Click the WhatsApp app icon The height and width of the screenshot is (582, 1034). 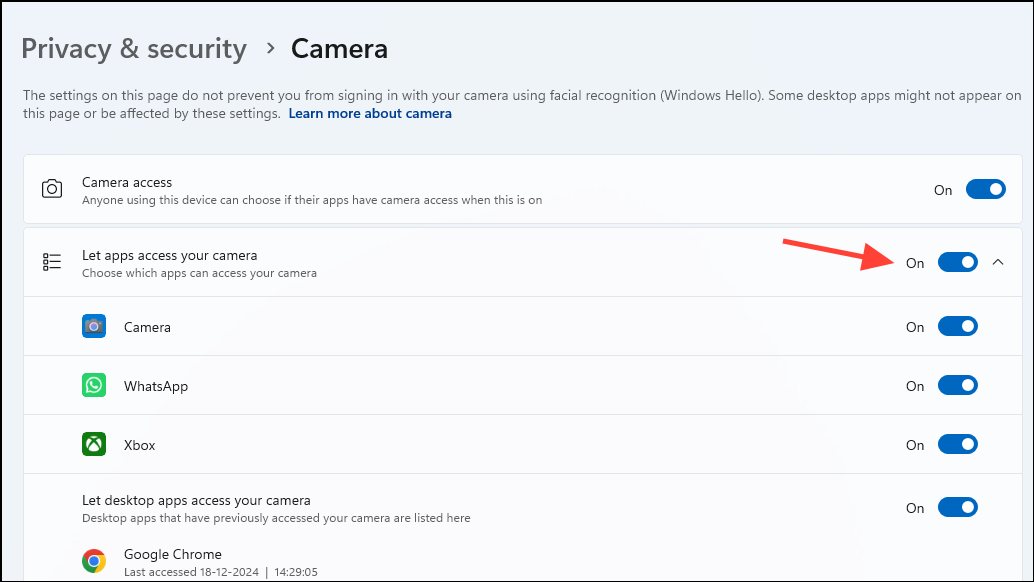tap(94, 386)
